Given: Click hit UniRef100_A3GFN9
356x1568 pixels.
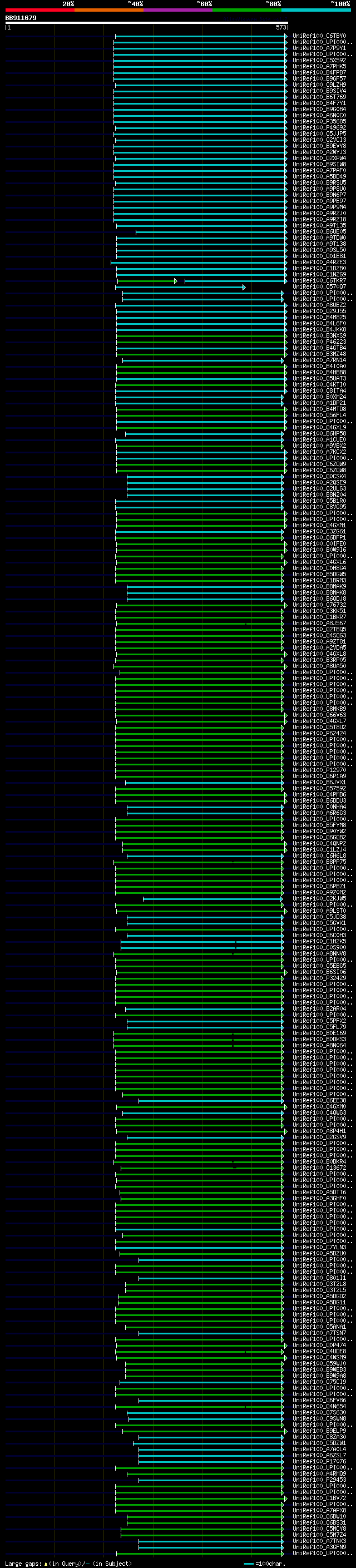Looking at the screenshot, I should pos(319,1547).
